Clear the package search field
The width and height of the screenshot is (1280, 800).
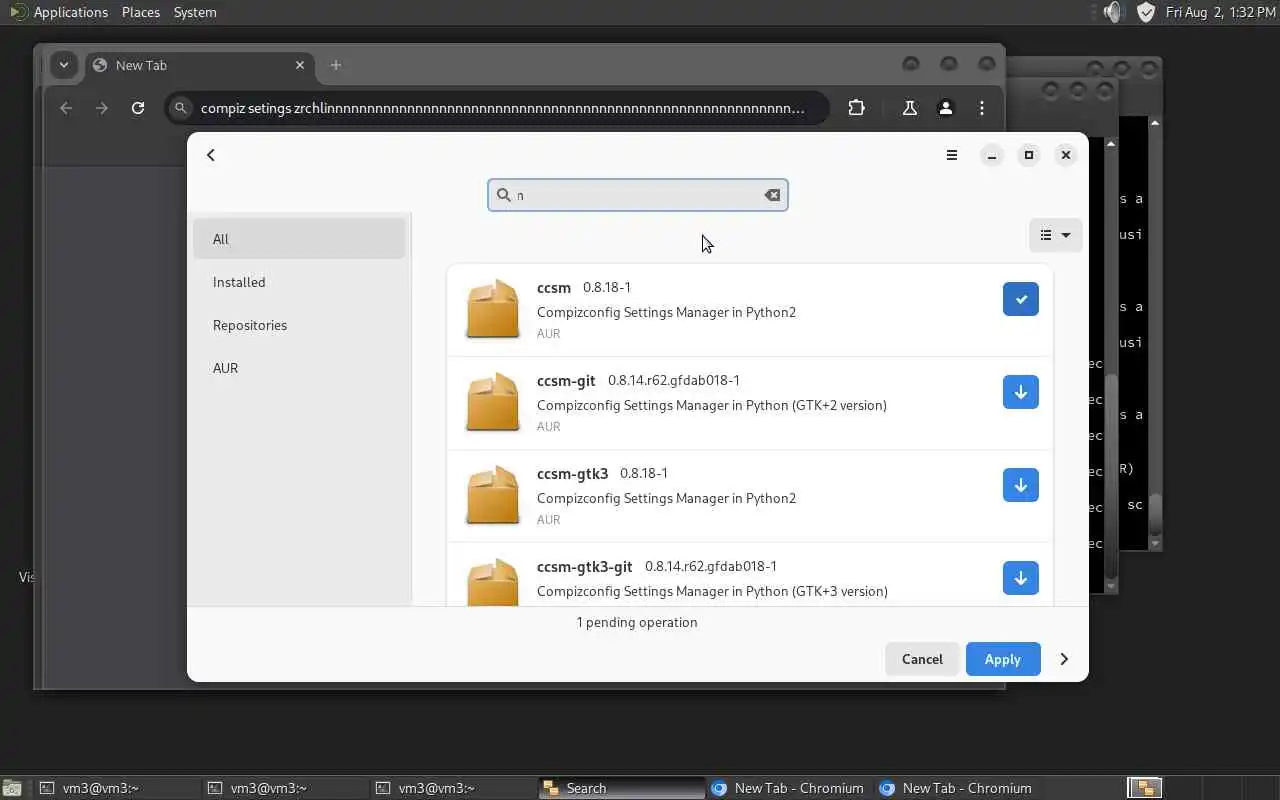[x=772, y=195]
